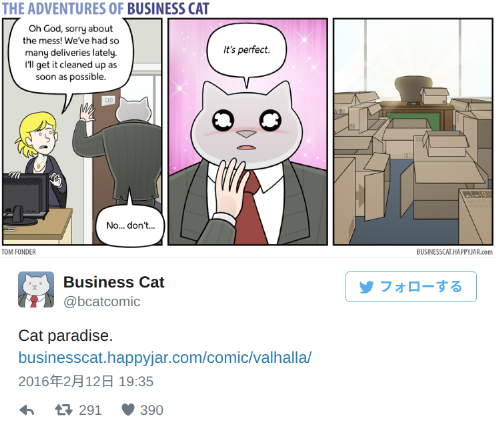Click the Adventures of Business Cat title
Image resolution: width=496 pixels, height=430 pixels.
(105, 9)
